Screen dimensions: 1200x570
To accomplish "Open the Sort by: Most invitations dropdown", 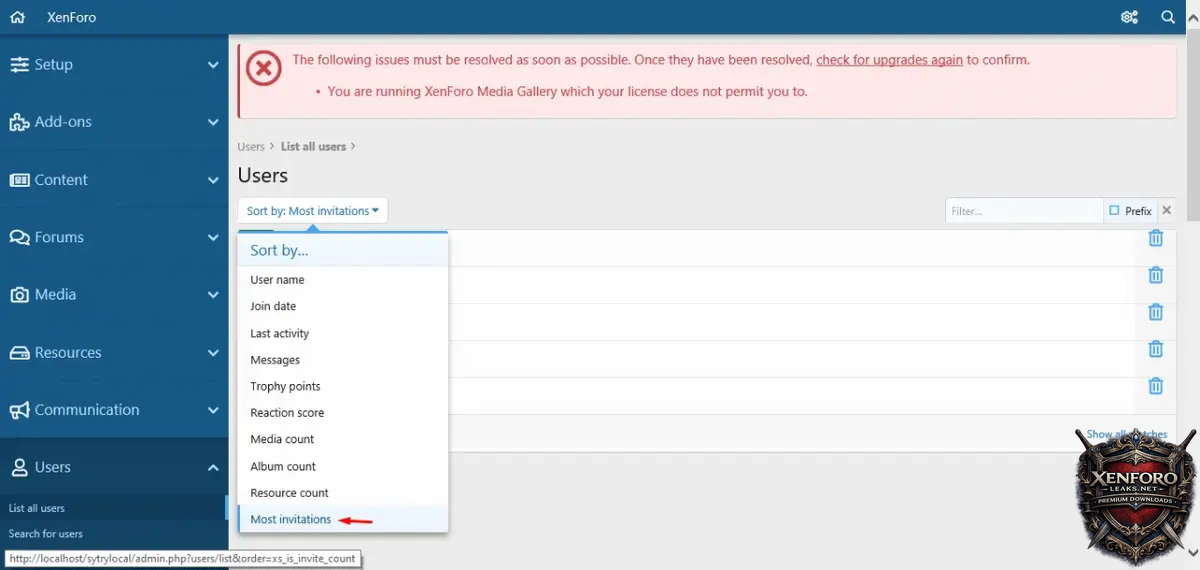I will (312, 211).
